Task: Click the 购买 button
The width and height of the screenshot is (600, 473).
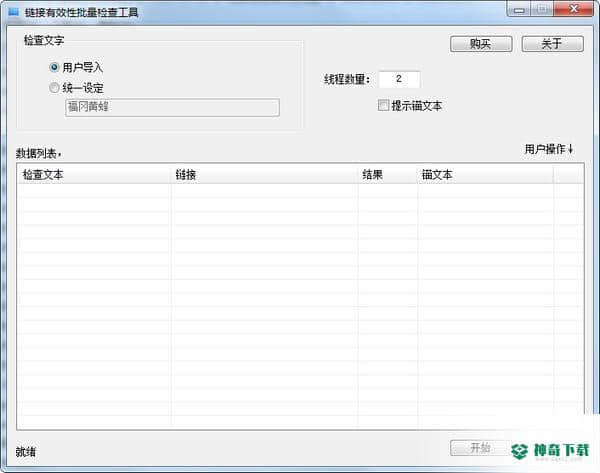Action: click(481, 44)
